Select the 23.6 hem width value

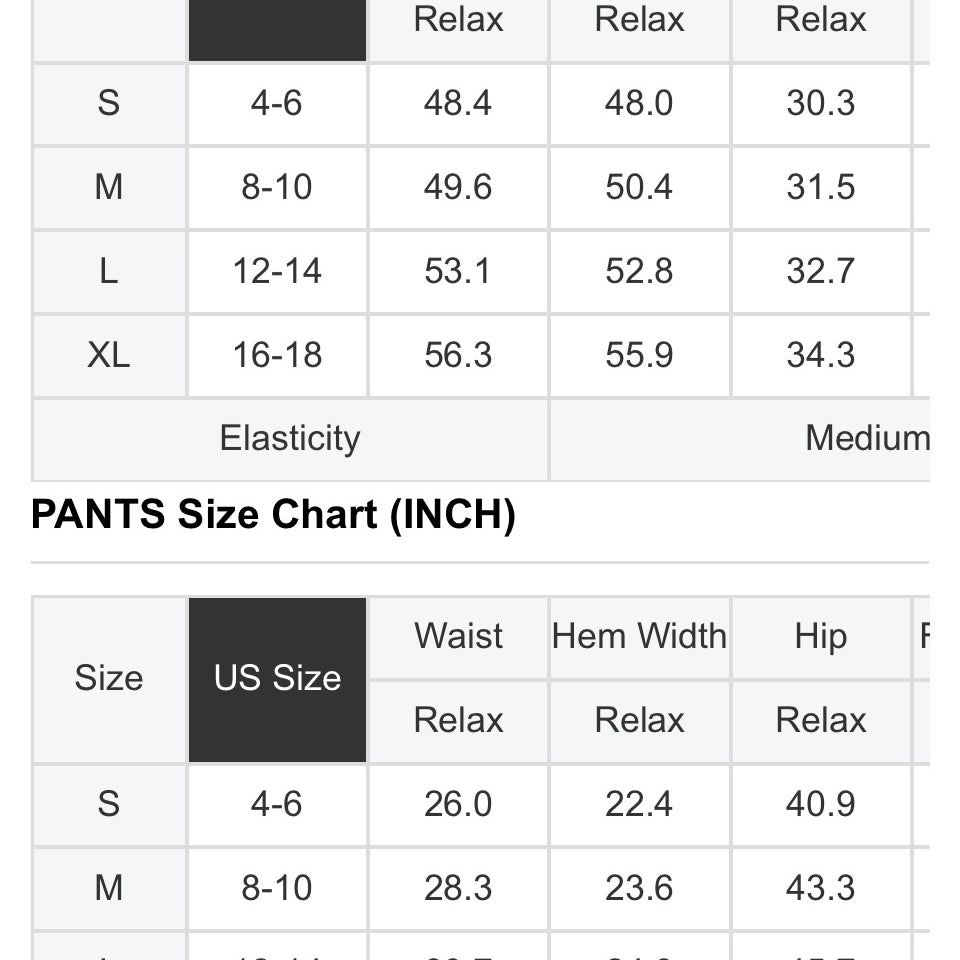[639, 888]
